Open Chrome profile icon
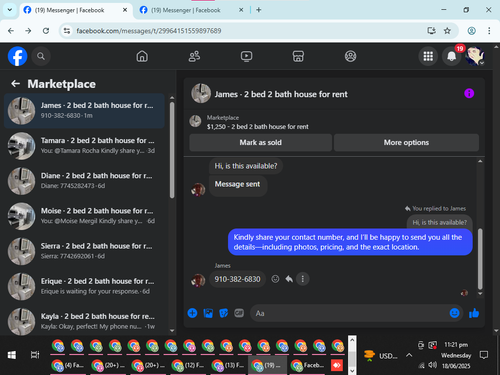 [x=471, y=31]
